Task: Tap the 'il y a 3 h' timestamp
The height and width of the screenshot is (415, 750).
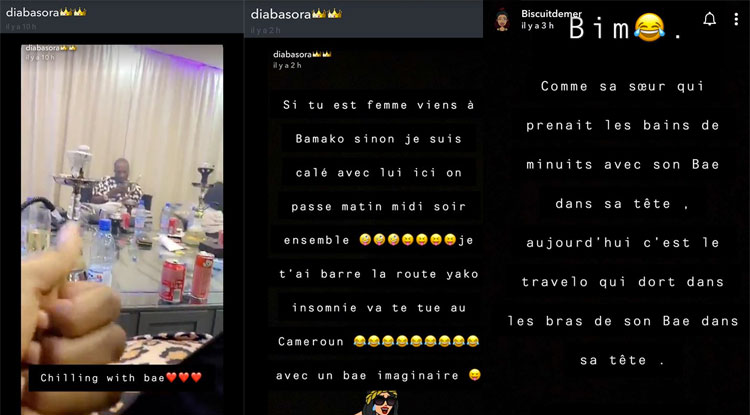Action: click(537, 26)
